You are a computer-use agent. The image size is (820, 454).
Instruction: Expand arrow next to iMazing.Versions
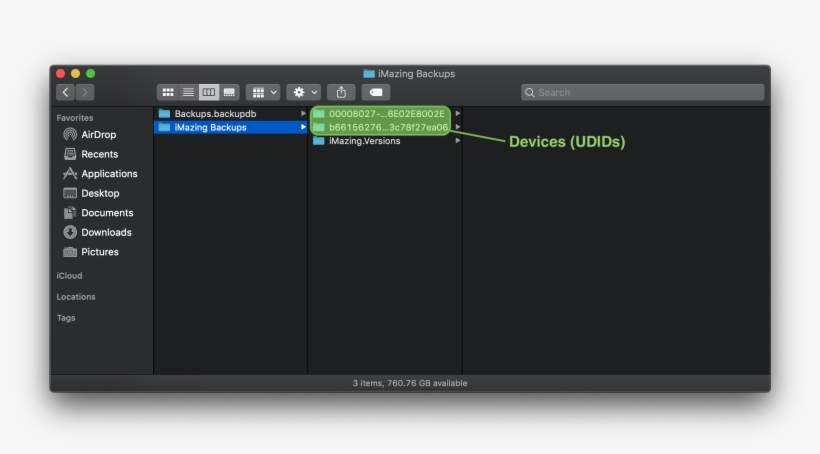click(458, 141)
